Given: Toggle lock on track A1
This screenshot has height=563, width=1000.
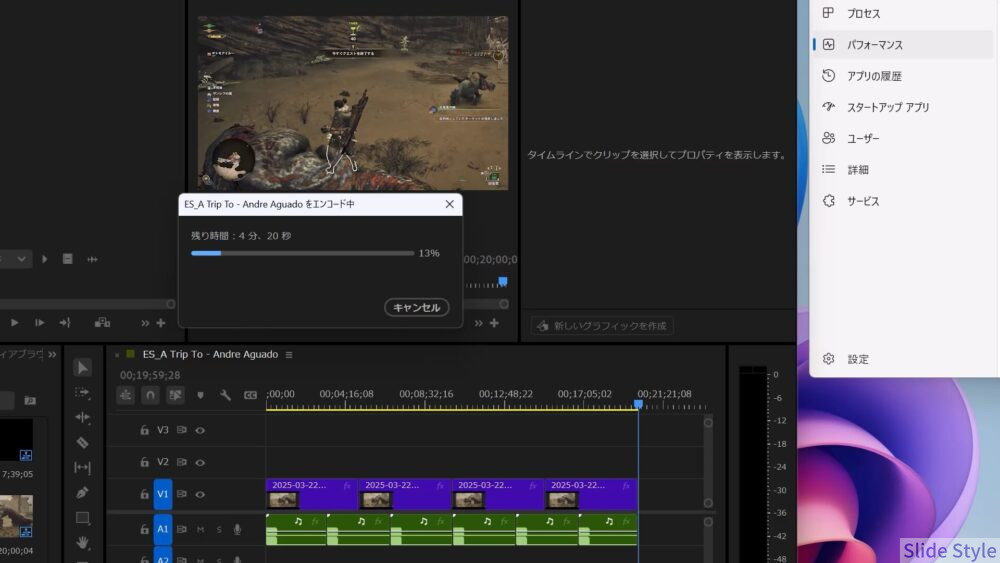Looking at the screenshot, I should click(x=144, y=529).
